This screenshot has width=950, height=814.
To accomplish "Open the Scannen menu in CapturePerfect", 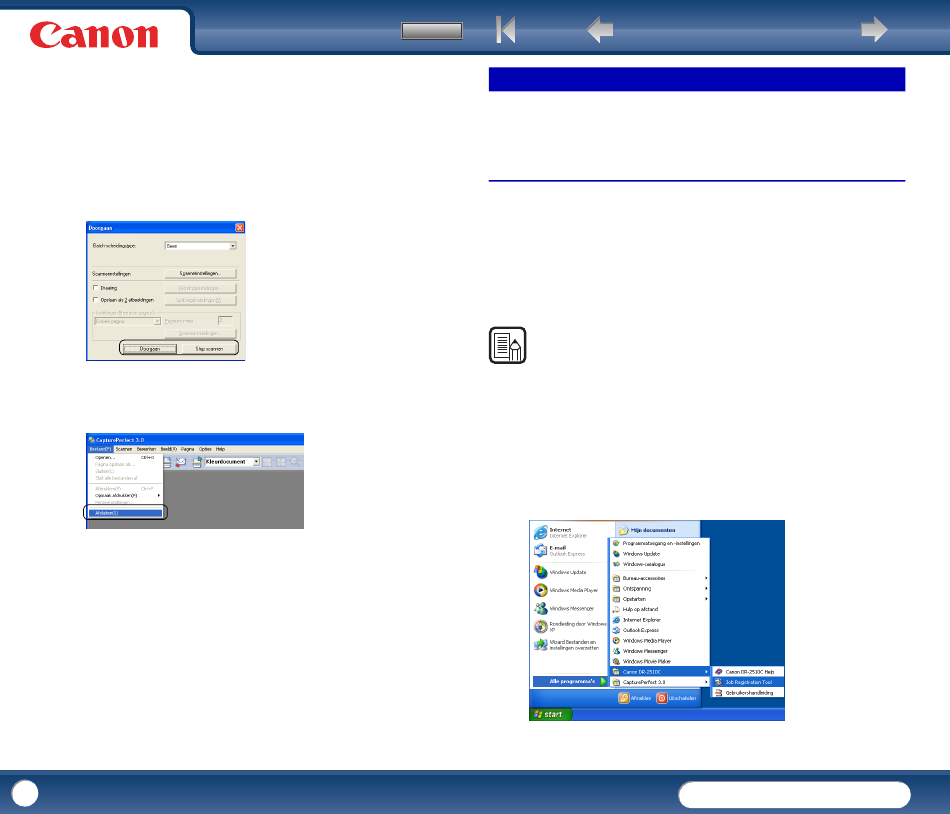I will (x=124, y=449).
